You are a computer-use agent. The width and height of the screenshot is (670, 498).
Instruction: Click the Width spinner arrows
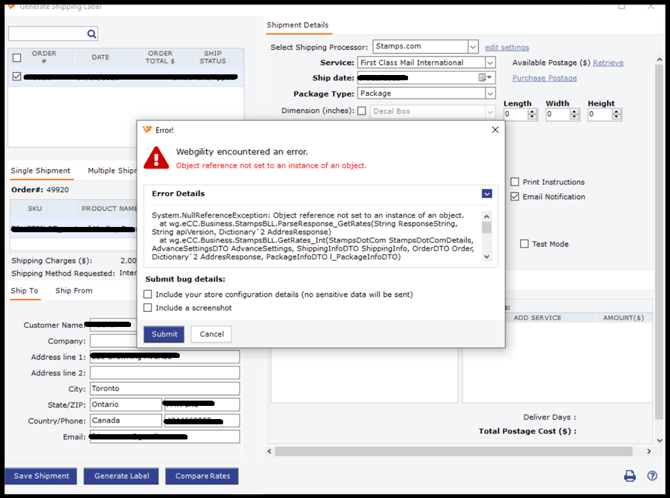coord(574,114)
